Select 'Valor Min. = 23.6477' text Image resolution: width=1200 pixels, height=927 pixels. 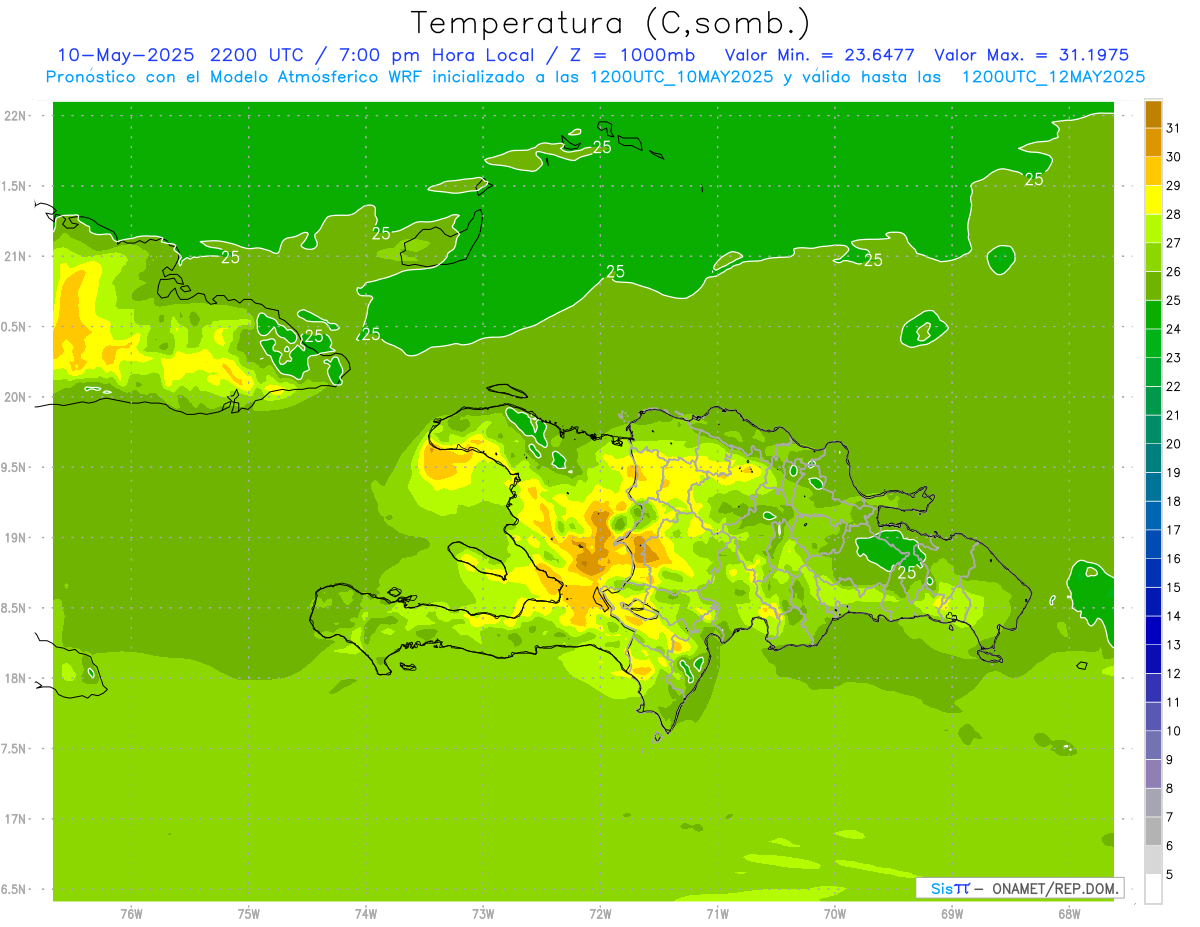pos(820,55)
